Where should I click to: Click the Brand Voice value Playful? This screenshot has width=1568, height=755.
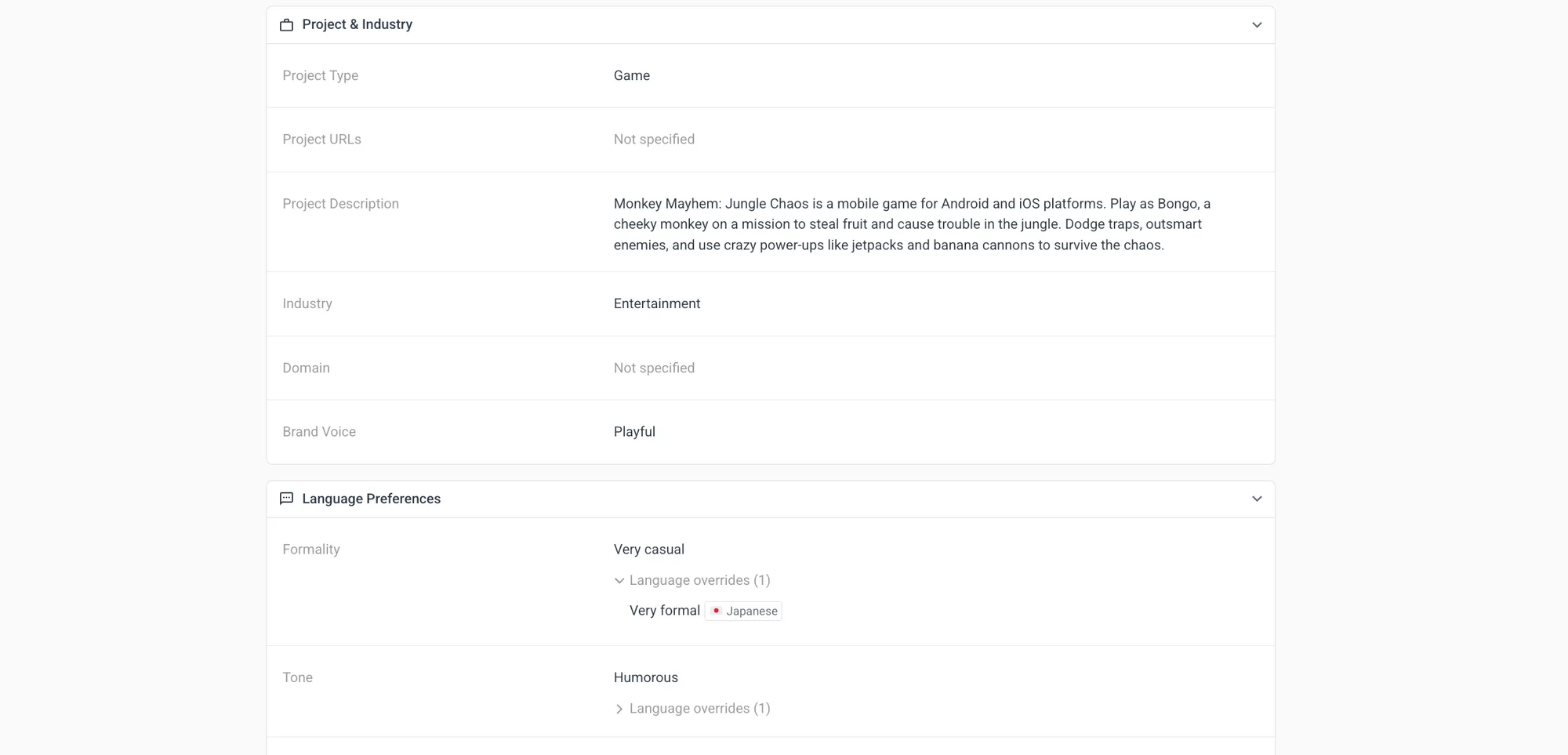click(633, 432)
